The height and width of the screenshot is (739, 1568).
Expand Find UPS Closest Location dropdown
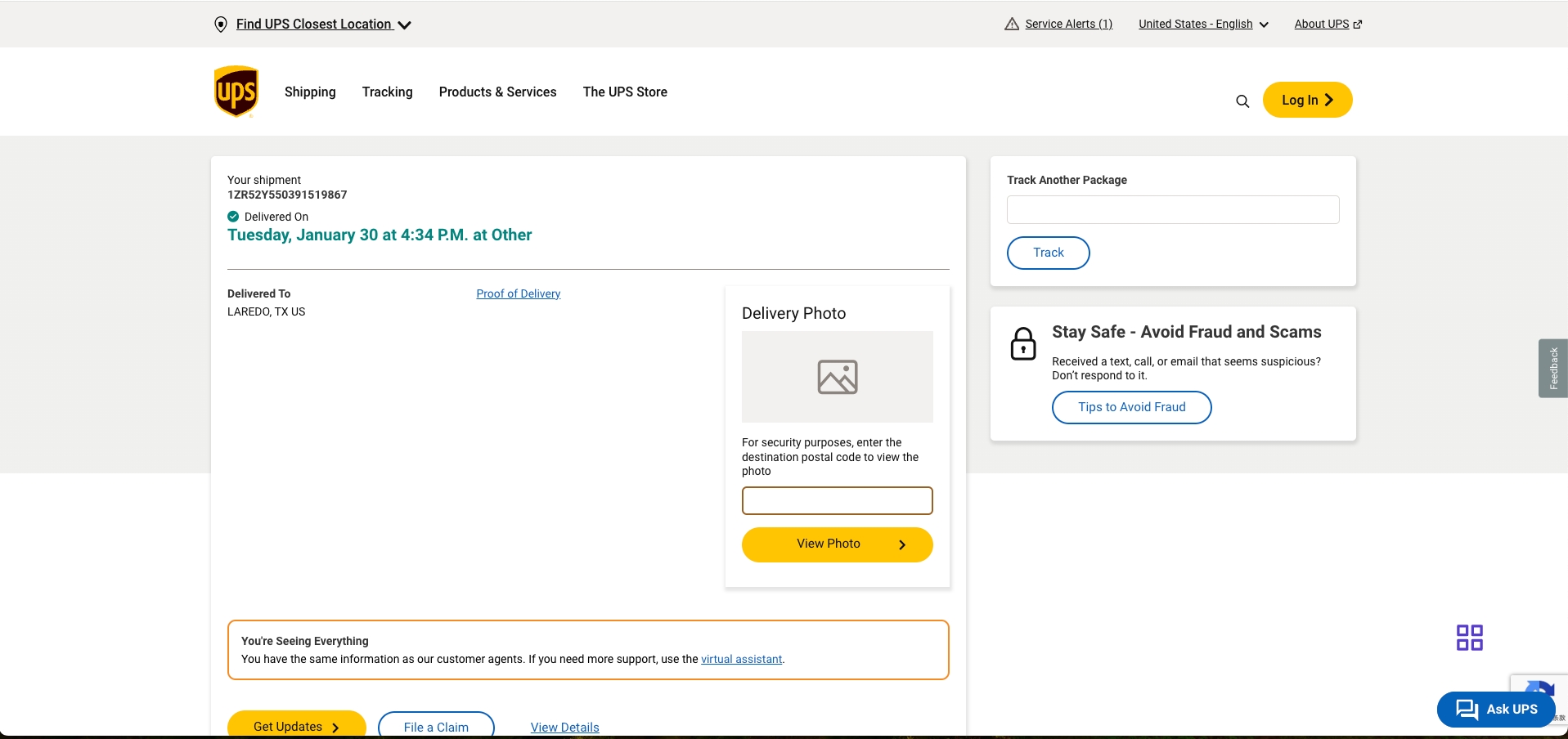click(x=324, y=25)
